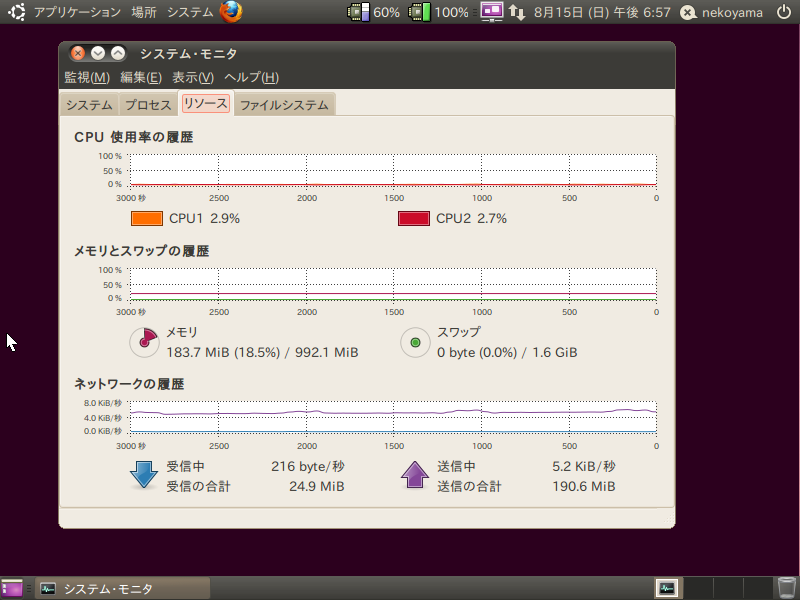
Task: Click the network connection arrows icon
Action: [x=517, y=12]
